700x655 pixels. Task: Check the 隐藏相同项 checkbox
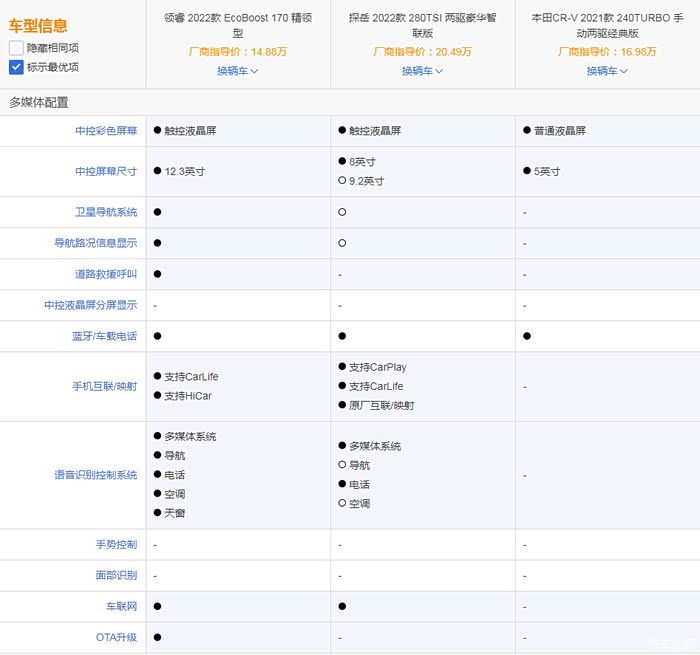[x=16, y=48]
